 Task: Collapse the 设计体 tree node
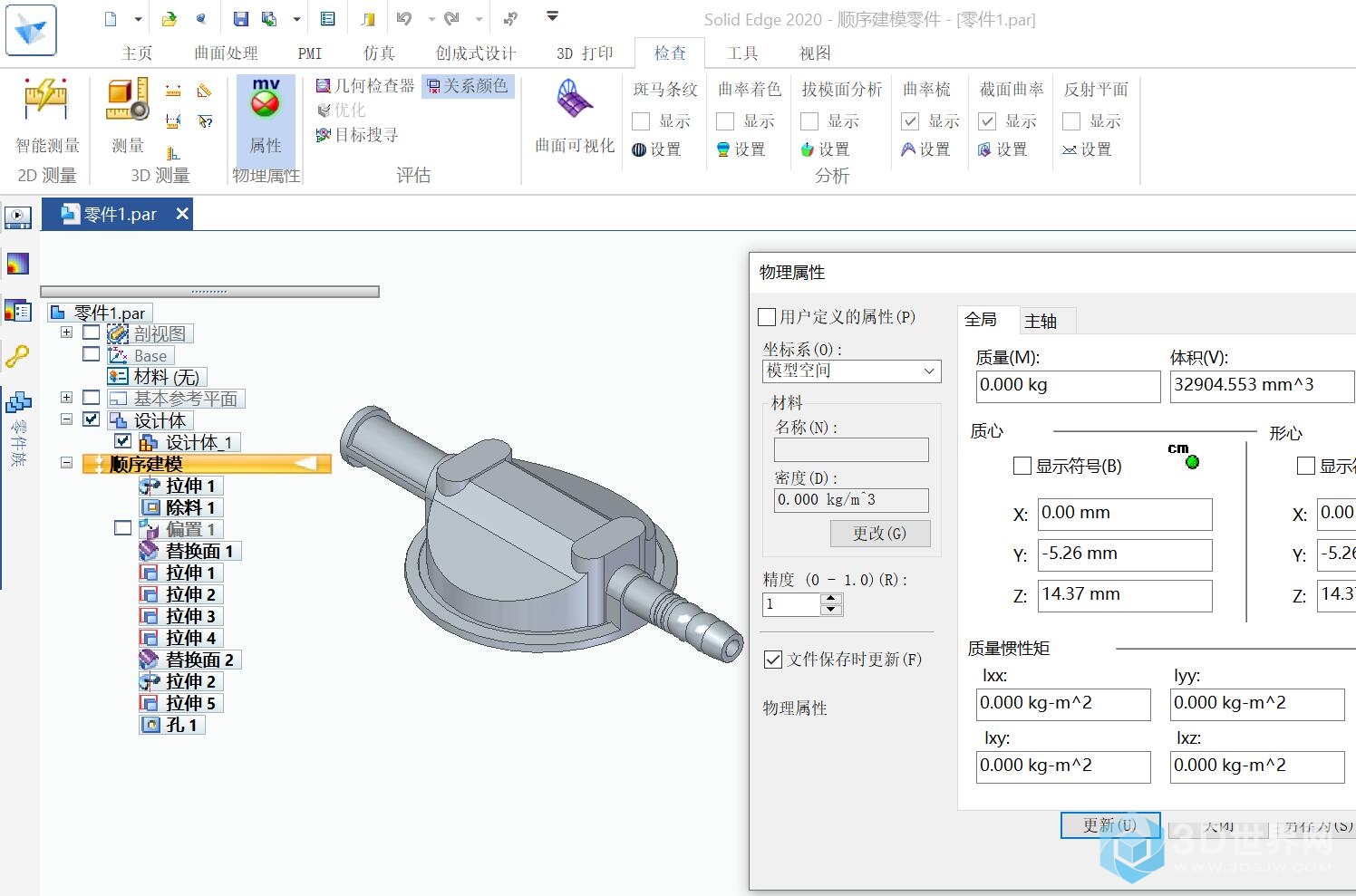[66, 419]
